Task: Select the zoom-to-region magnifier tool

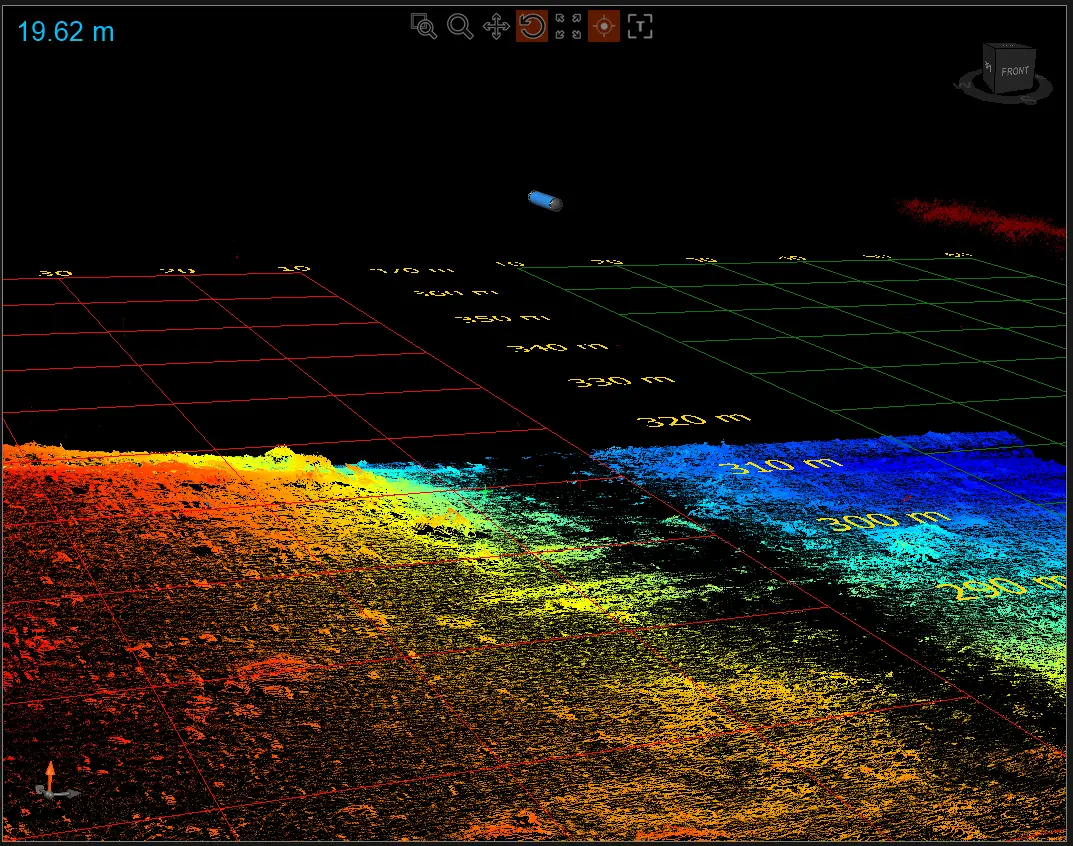Action: 424,26
